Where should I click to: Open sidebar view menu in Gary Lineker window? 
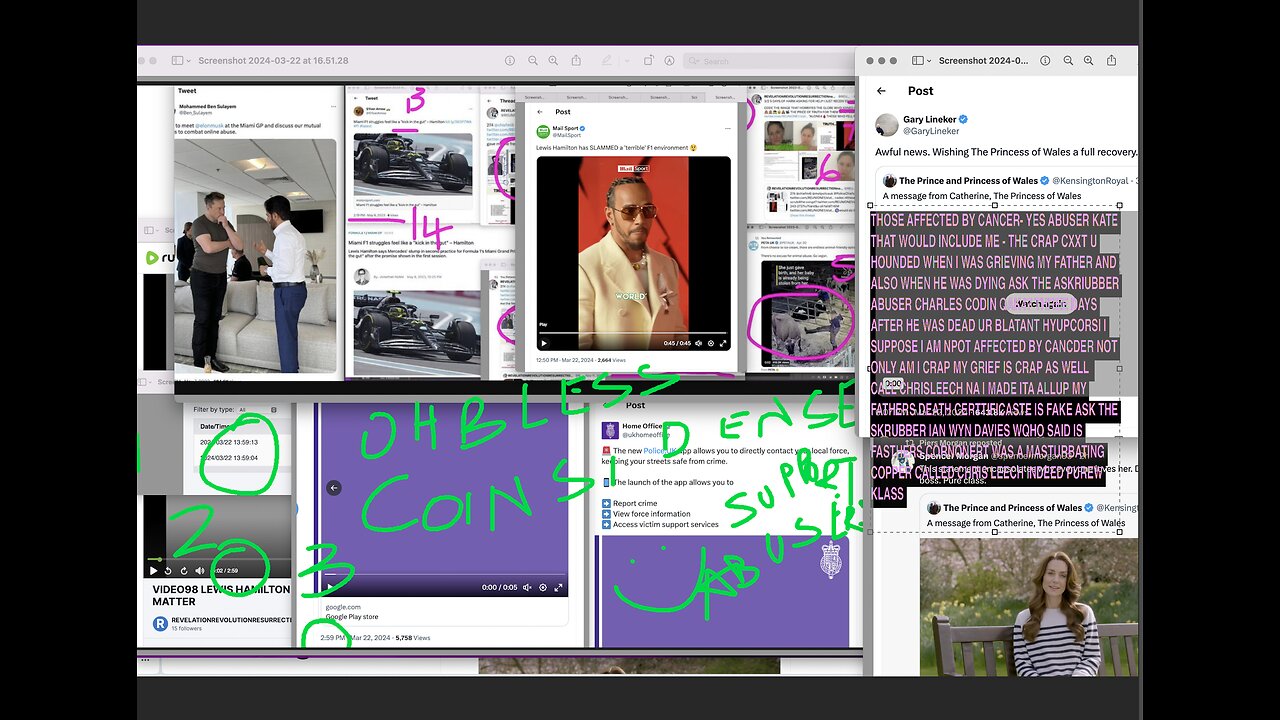tap(921, 60)
